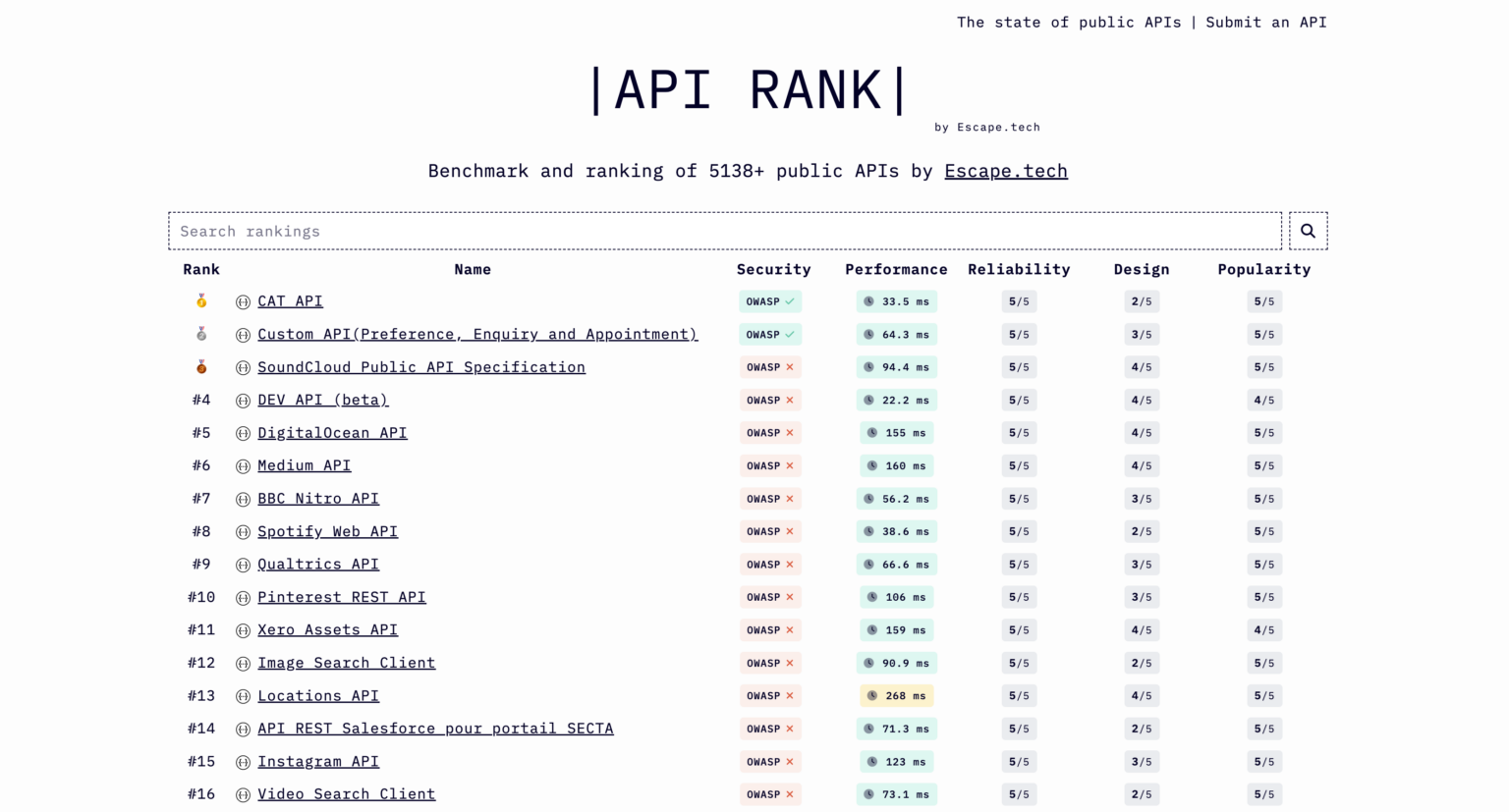1509x812 pixels.
Task: Click the yellow 268 ms performance badge
Action: [896, 695]
